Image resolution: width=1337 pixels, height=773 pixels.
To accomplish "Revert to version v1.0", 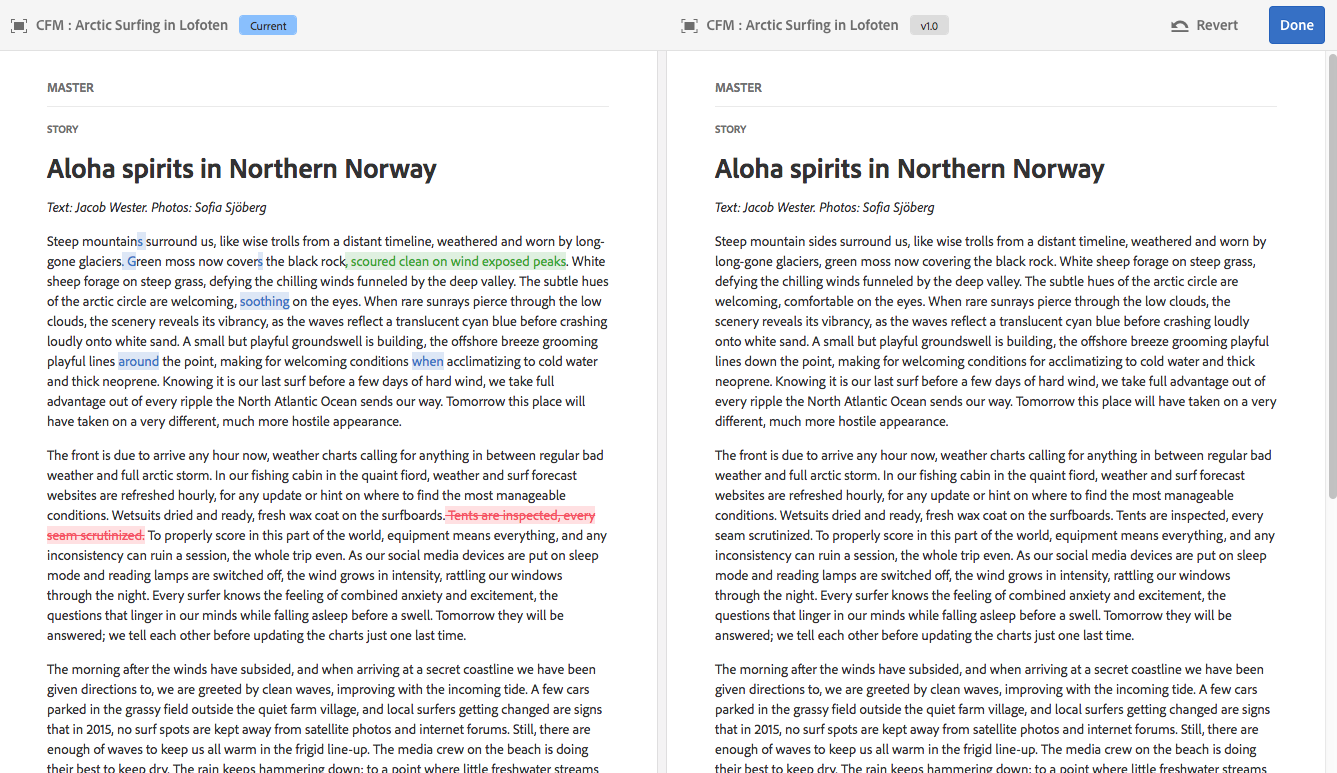I will coord(1205,25).
